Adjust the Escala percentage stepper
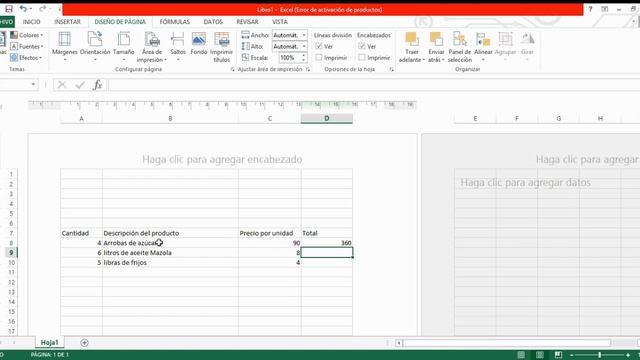This screenshot has width=640, height=360. pyautogui.click(x=303, y=58)
